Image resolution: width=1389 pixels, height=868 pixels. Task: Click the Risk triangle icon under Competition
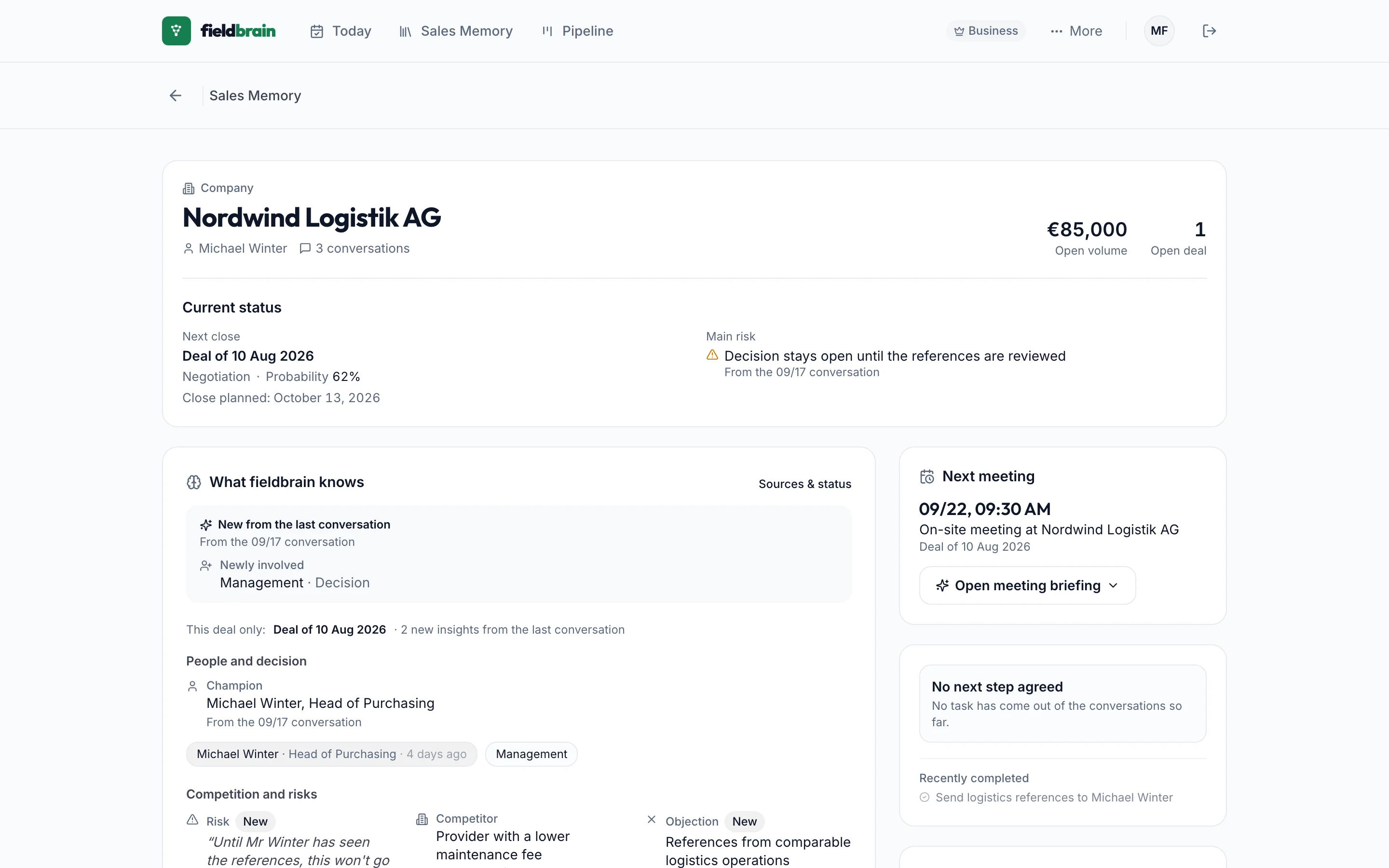coord(192,820)
